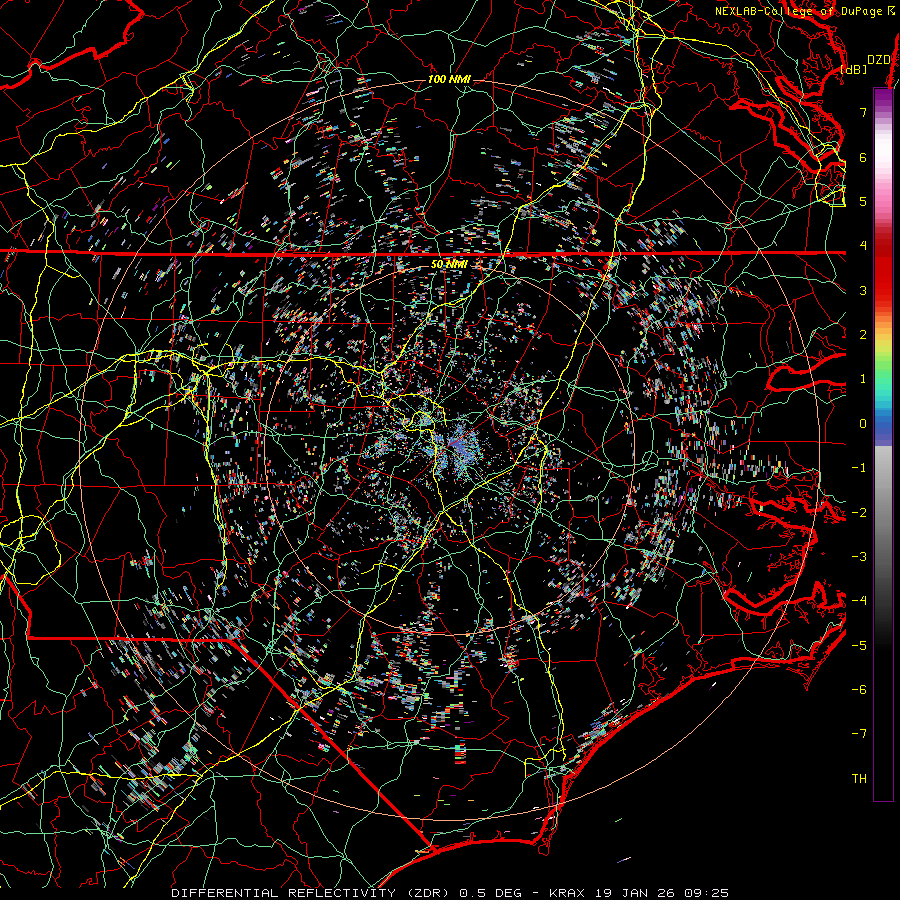Click the 0 value on the color scale
This screenshot has height=900, width=900.
[x=863, y=424]
